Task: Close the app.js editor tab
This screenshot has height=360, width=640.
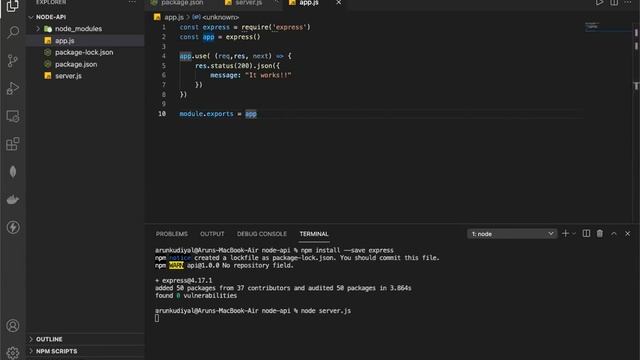Action: (x=338, y=2)
